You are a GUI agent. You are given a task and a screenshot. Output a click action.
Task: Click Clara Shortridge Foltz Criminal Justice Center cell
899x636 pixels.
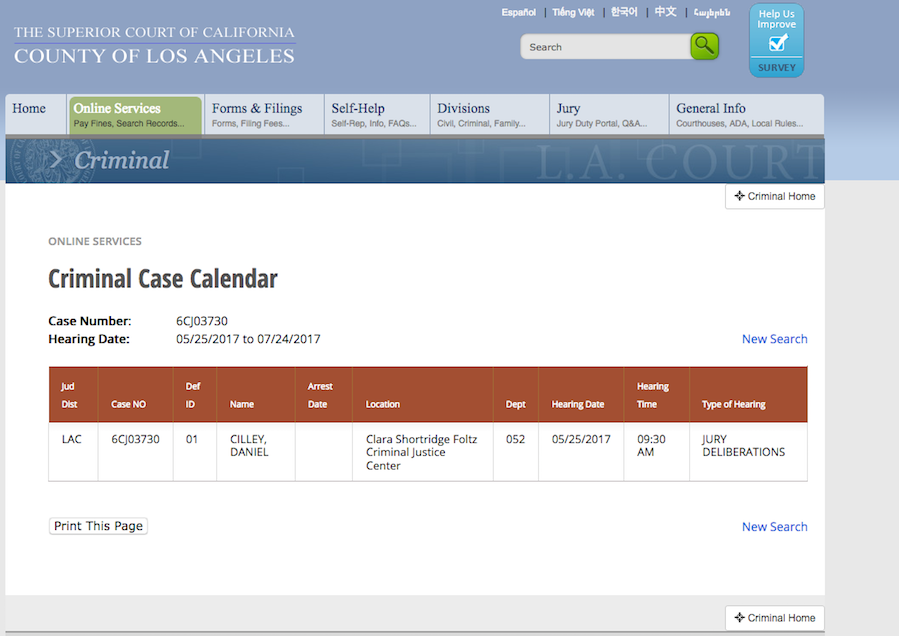[421, 452]
